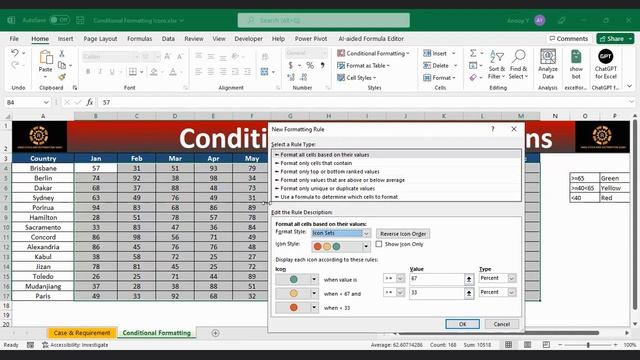Click the Insert cells icon
640x360 pixels.
click(x=427, y=53)
